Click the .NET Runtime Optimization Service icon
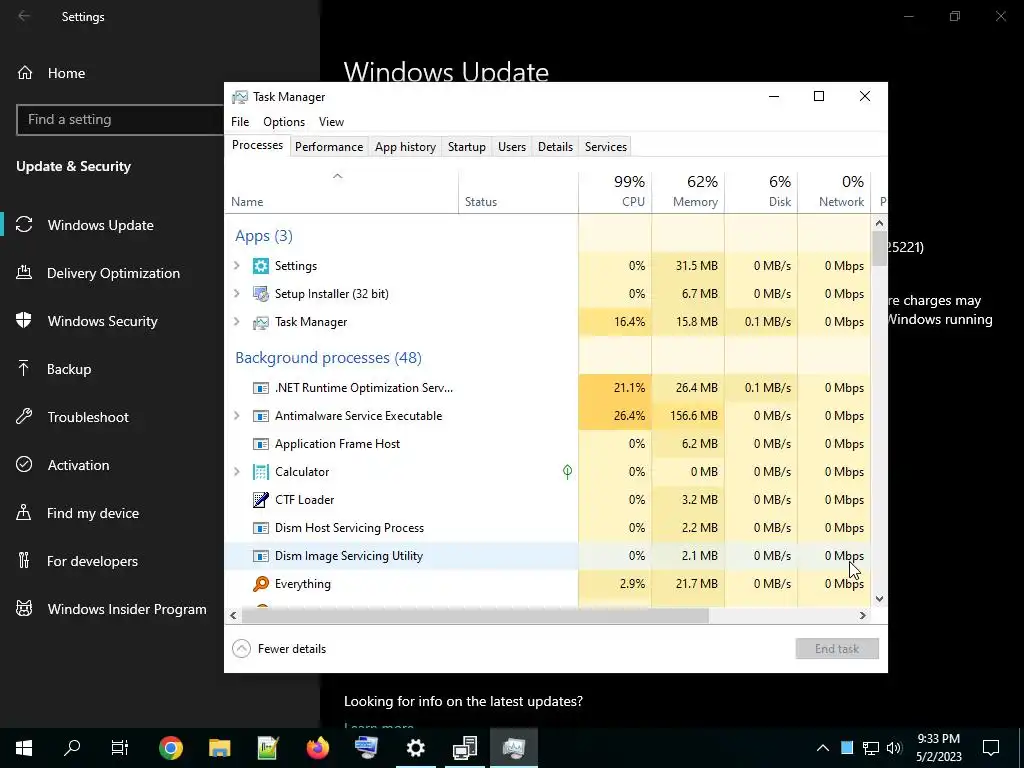The height and width of the screenshot is (768, 1024). pos(261,388)
